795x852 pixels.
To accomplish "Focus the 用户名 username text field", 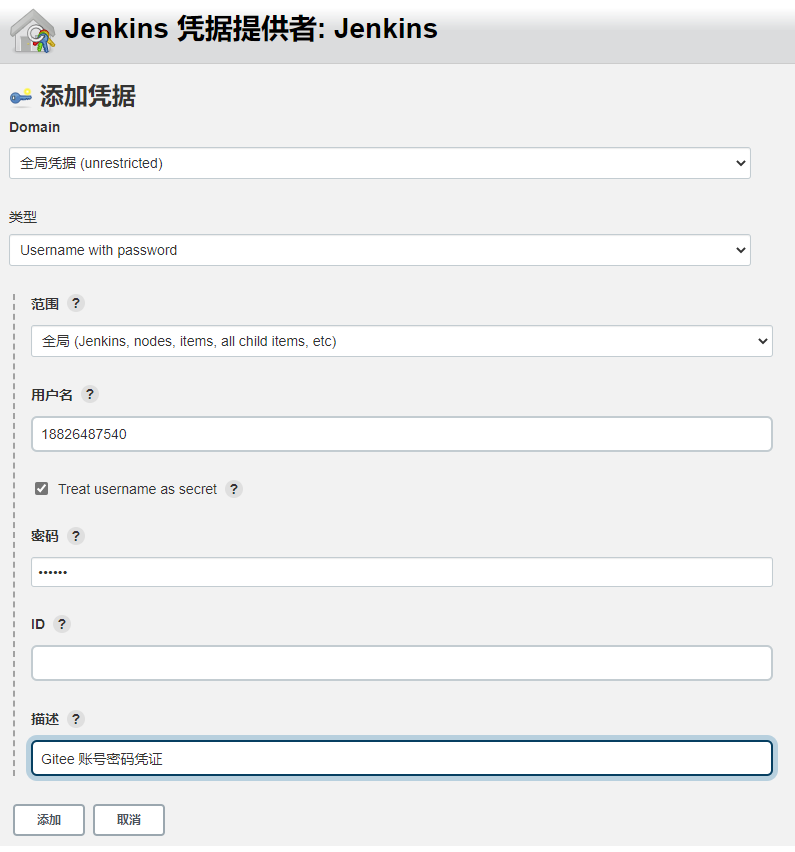I will pyautogui.click(x=401, y=434).
